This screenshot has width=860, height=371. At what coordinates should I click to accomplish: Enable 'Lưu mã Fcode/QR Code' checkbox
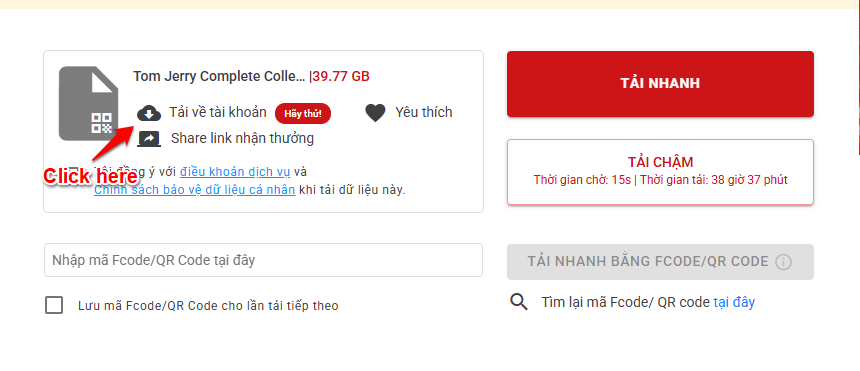click(54, 305)
